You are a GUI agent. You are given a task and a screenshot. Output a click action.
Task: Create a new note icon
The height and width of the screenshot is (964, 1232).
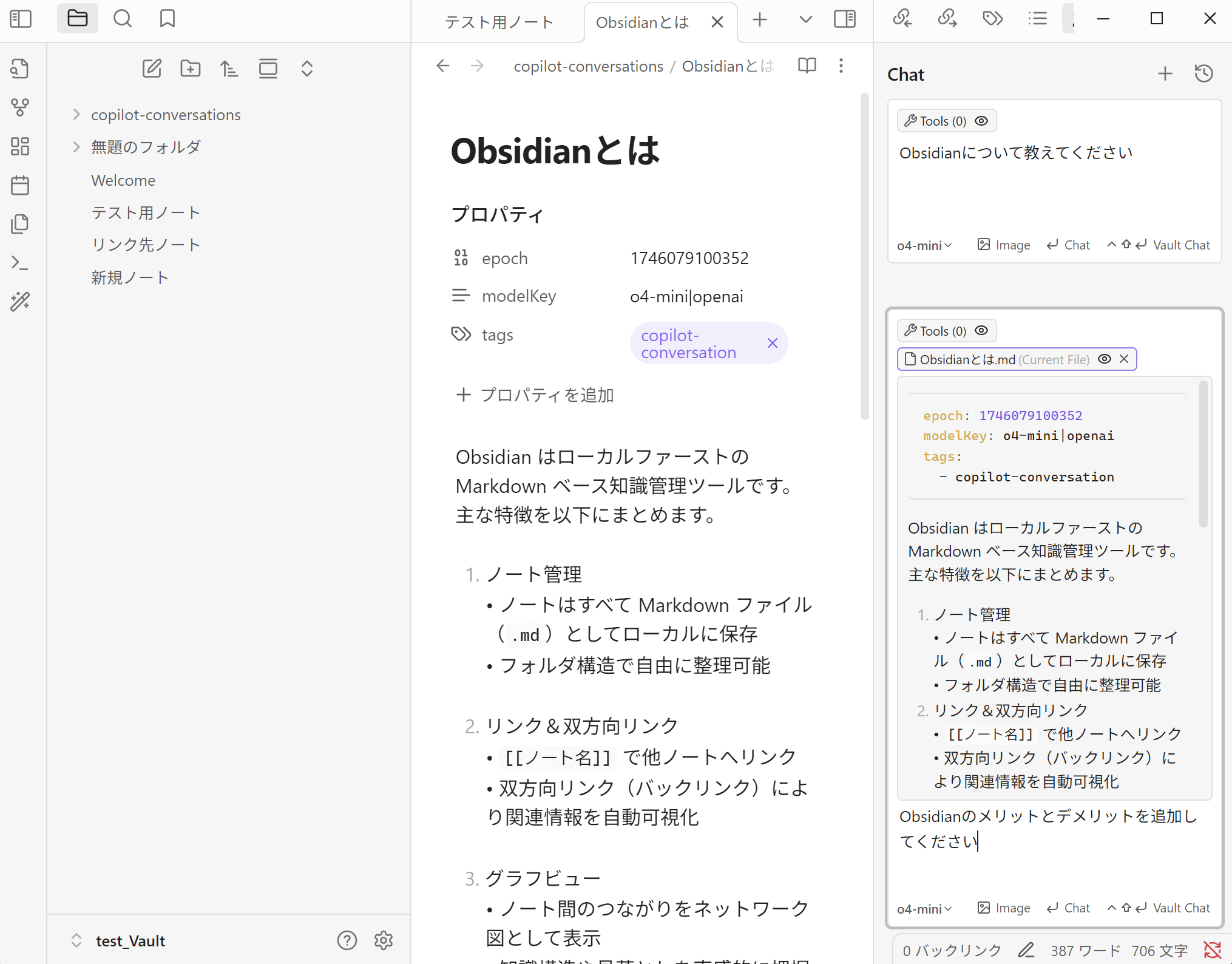coord(152,69)
